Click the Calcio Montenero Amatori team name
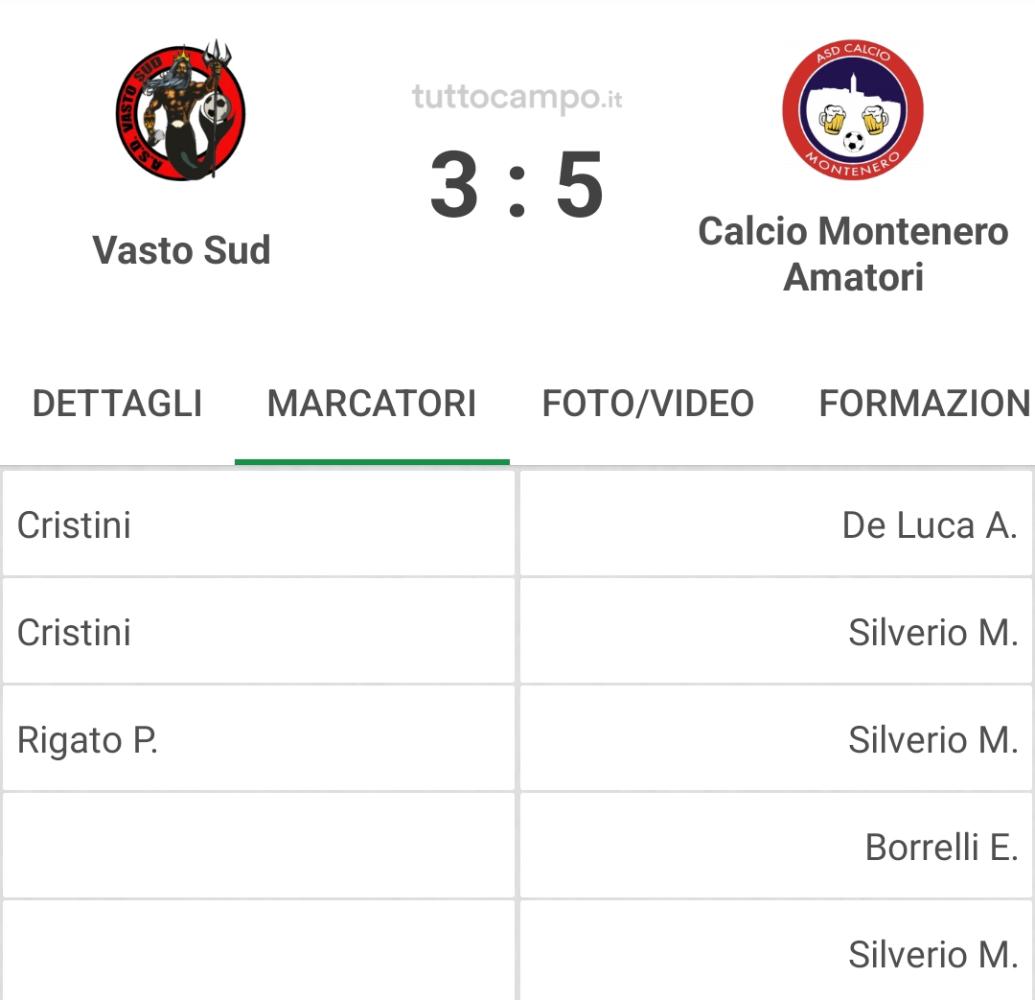 coord(853,254)
